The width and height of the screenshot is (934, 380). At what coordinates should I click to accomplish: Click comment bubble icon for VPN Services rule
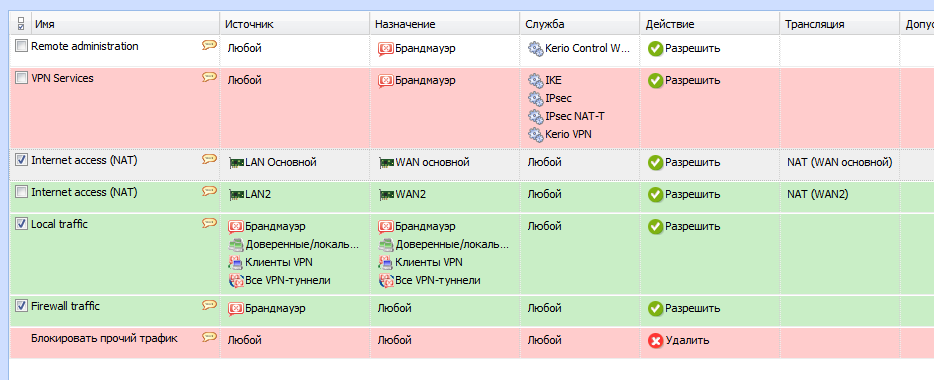click(x=209, y=77)
